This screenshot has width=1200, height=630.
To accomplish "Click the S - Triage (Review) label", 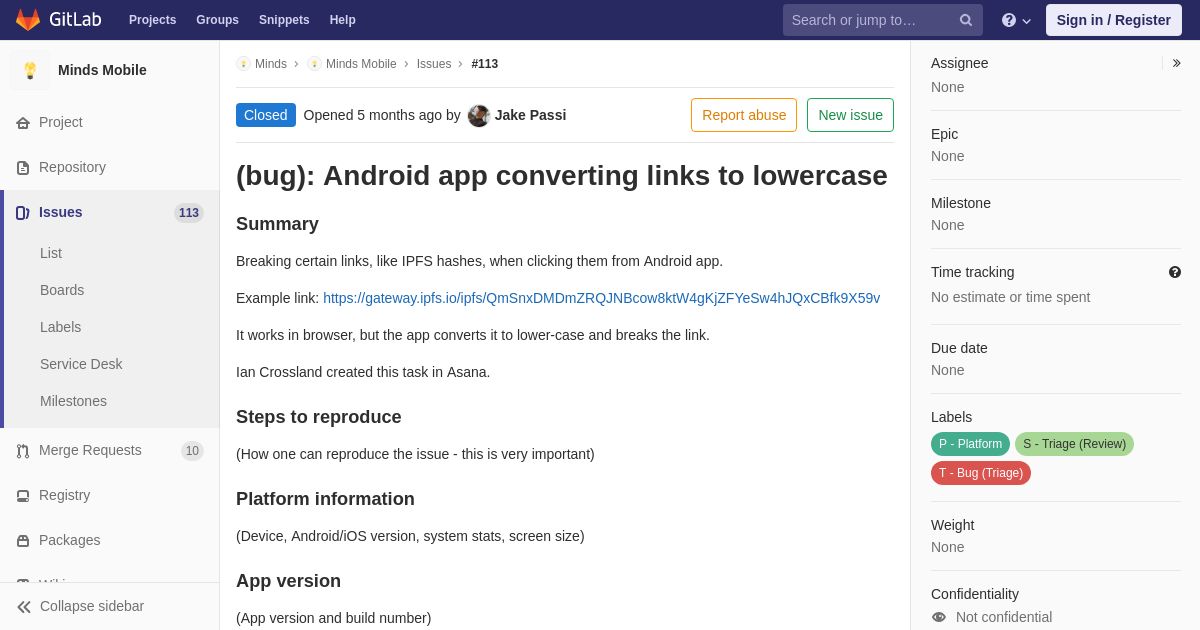I will [1074, 444].
